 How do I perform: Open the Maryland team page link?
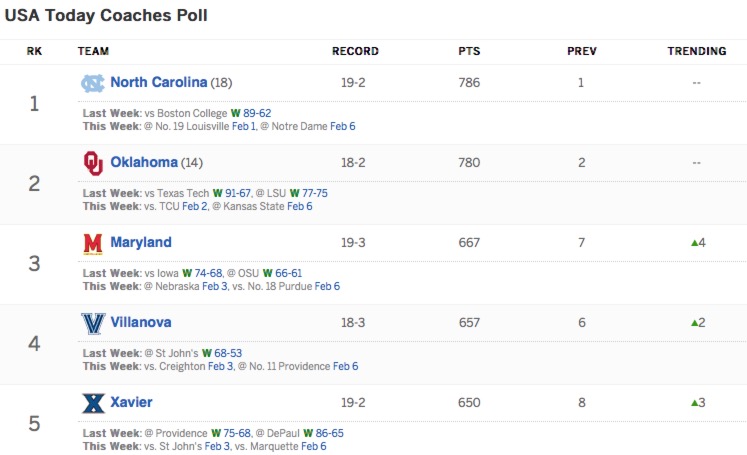pyautogui.click(x=141, y=242)
